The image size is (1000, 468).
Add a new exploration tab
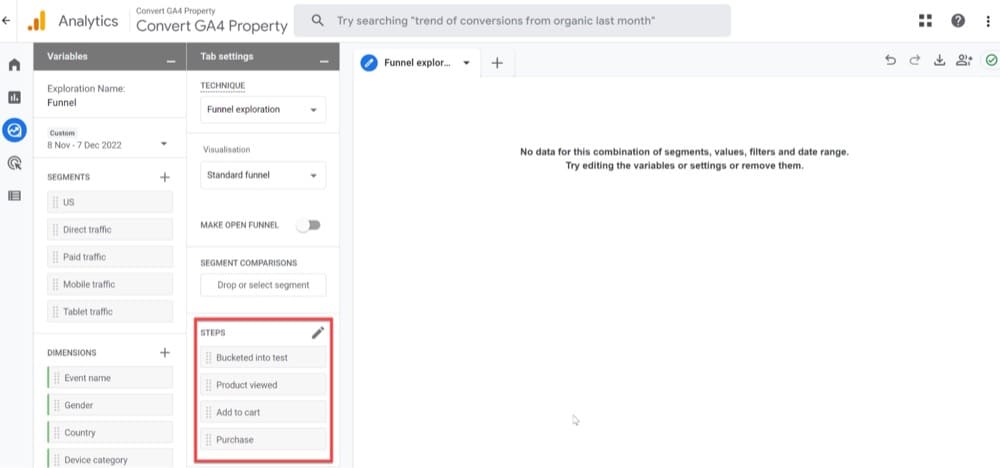click(x=497, y=62)
